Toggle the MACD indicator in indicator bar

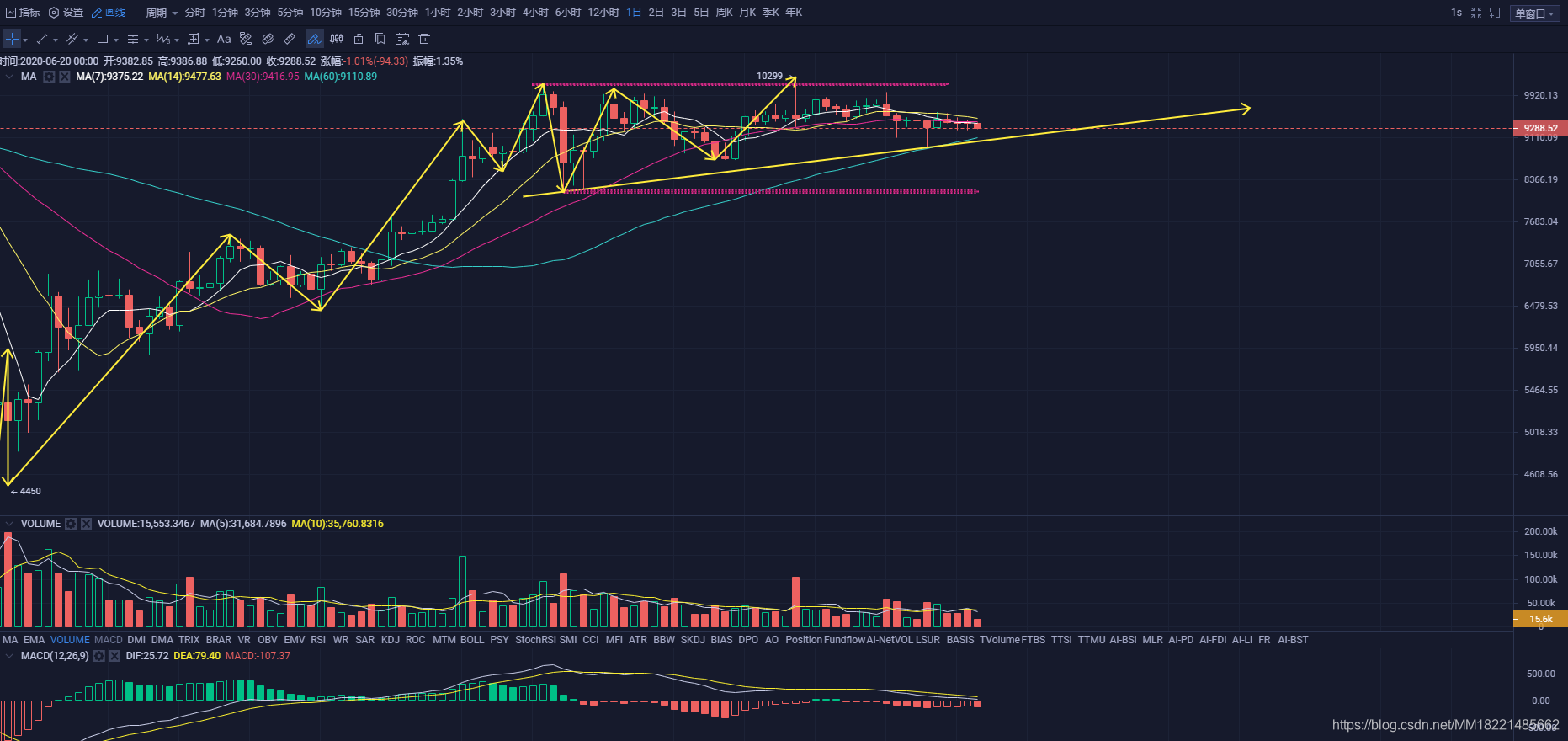(x=109, y=640)
